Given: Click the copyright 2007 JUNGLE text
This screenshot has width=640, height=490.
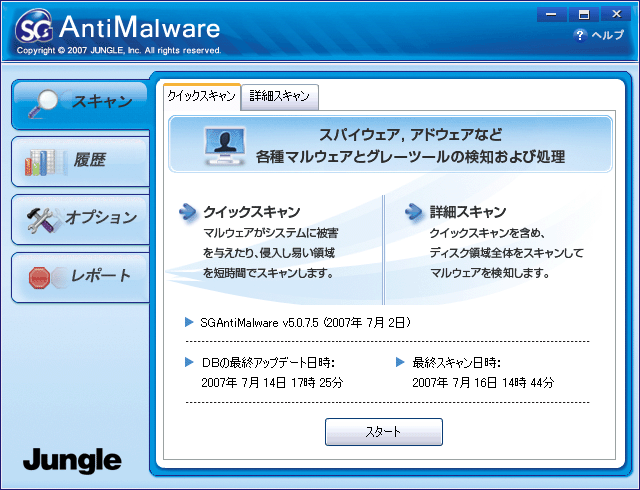Looking at the screenshot, I should pos(119,51).
